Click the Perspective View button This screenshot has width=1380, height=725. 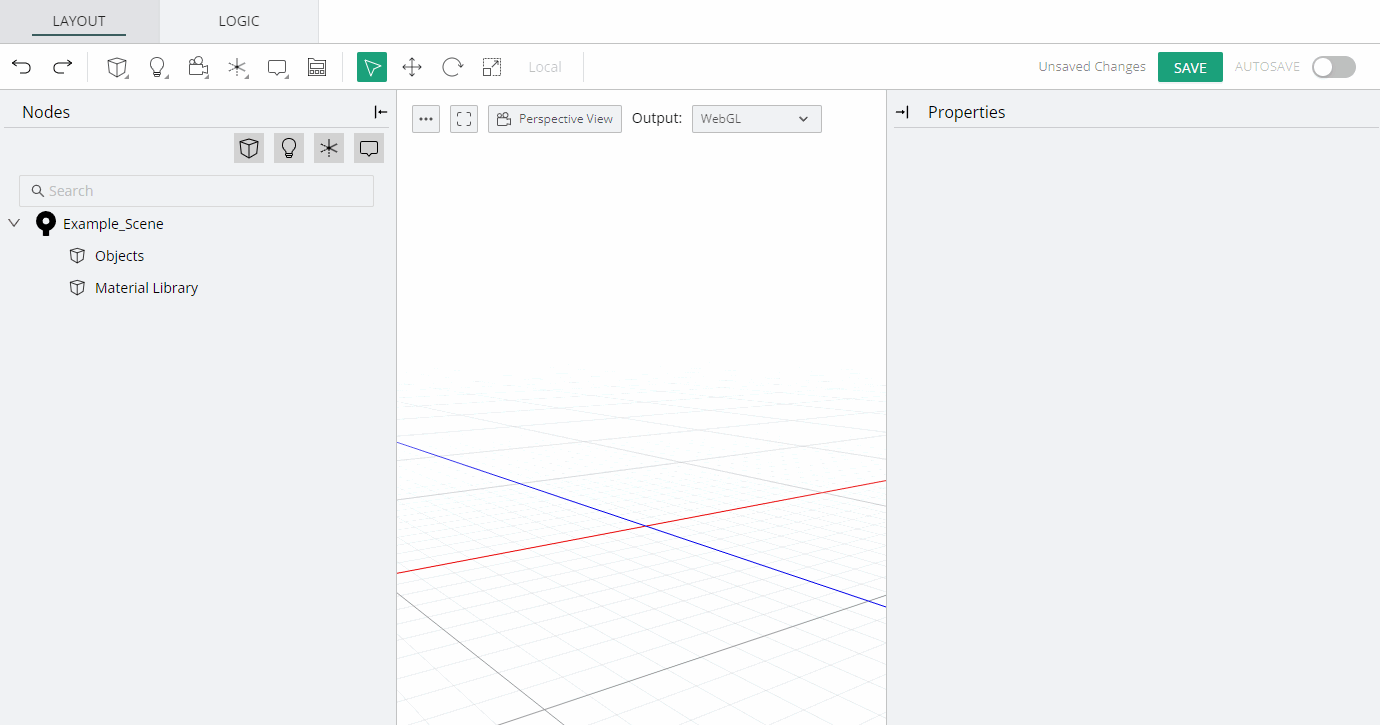click(x=555, y=119)
